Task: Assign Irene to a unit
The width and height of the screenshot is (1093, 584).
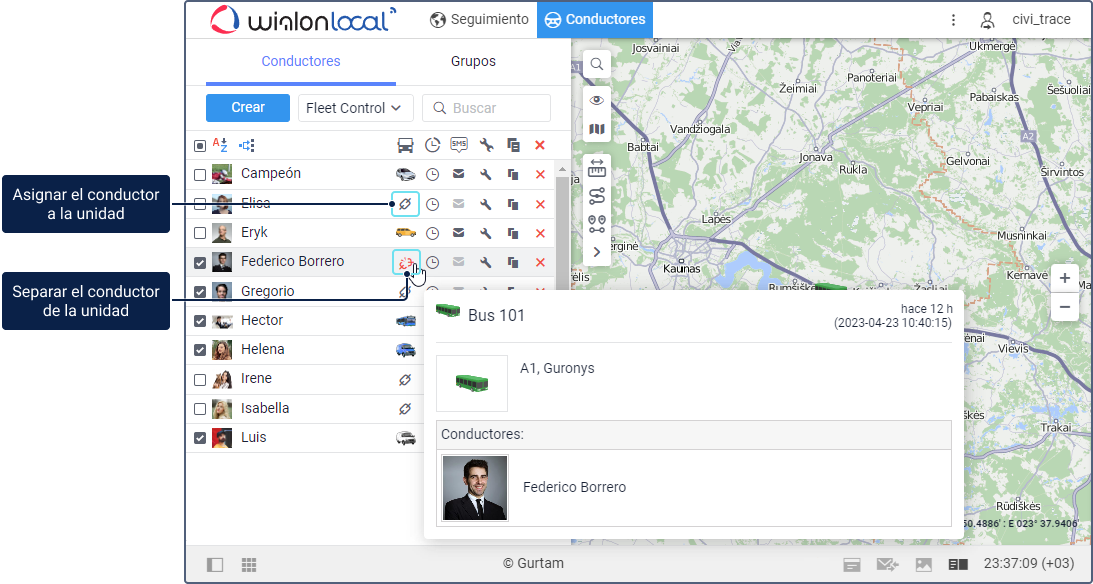Action: [x=405, y=379]
